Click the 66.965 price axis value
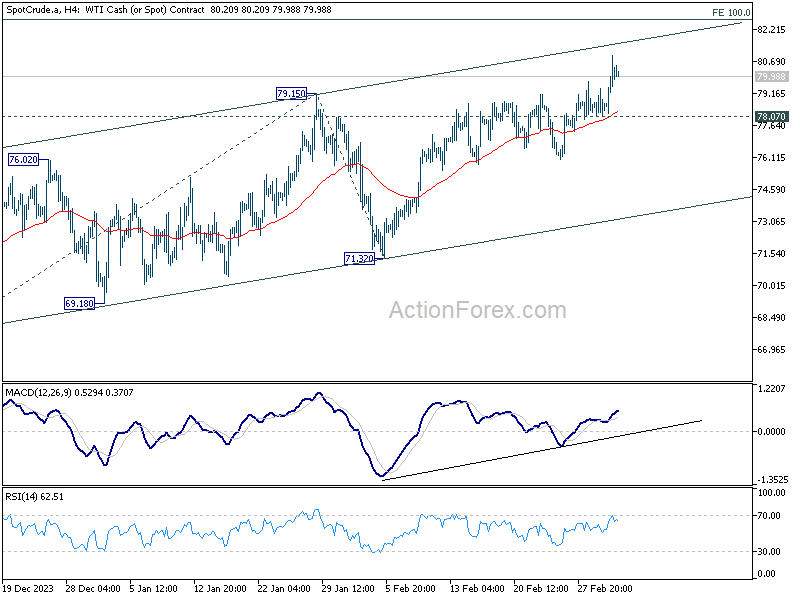 coord(771,349)
